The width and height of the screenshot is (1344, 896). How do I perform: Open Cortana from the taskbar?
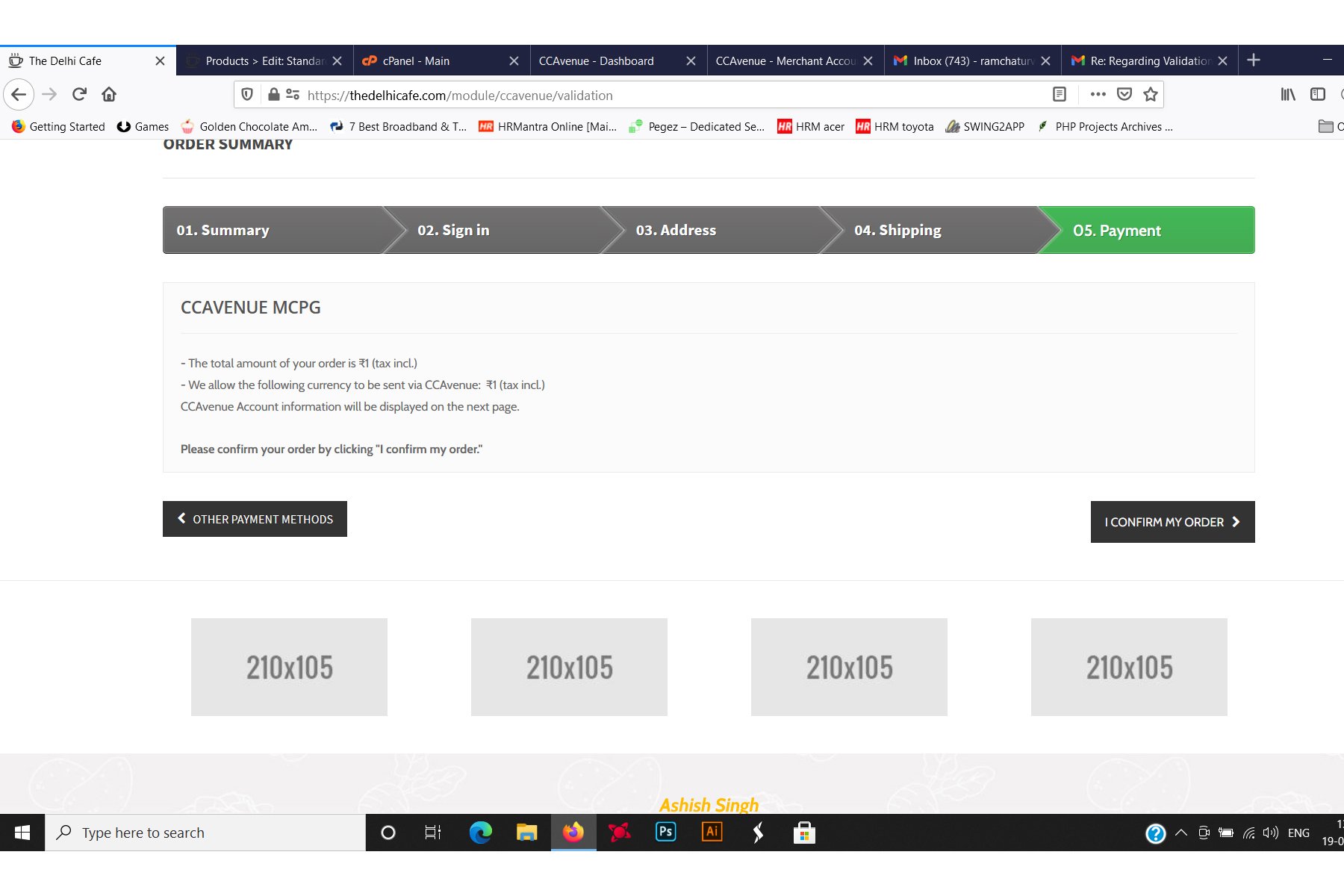coord(388,833)
